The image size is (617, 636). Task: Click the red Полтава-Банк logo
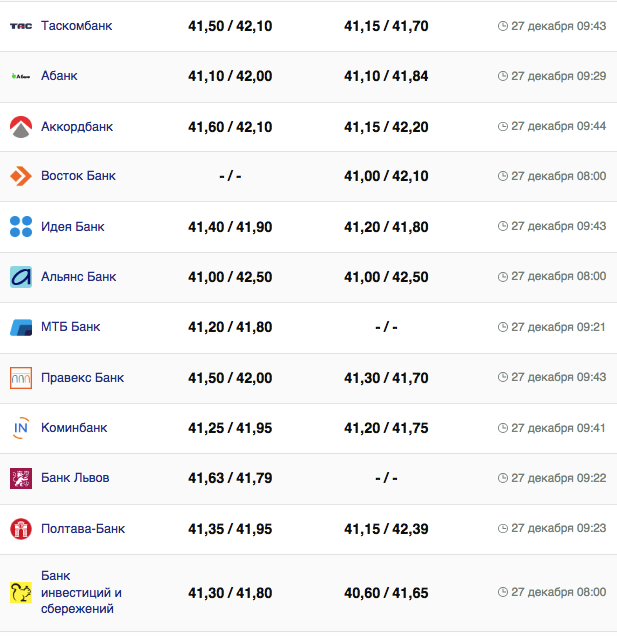pos(21,529)
